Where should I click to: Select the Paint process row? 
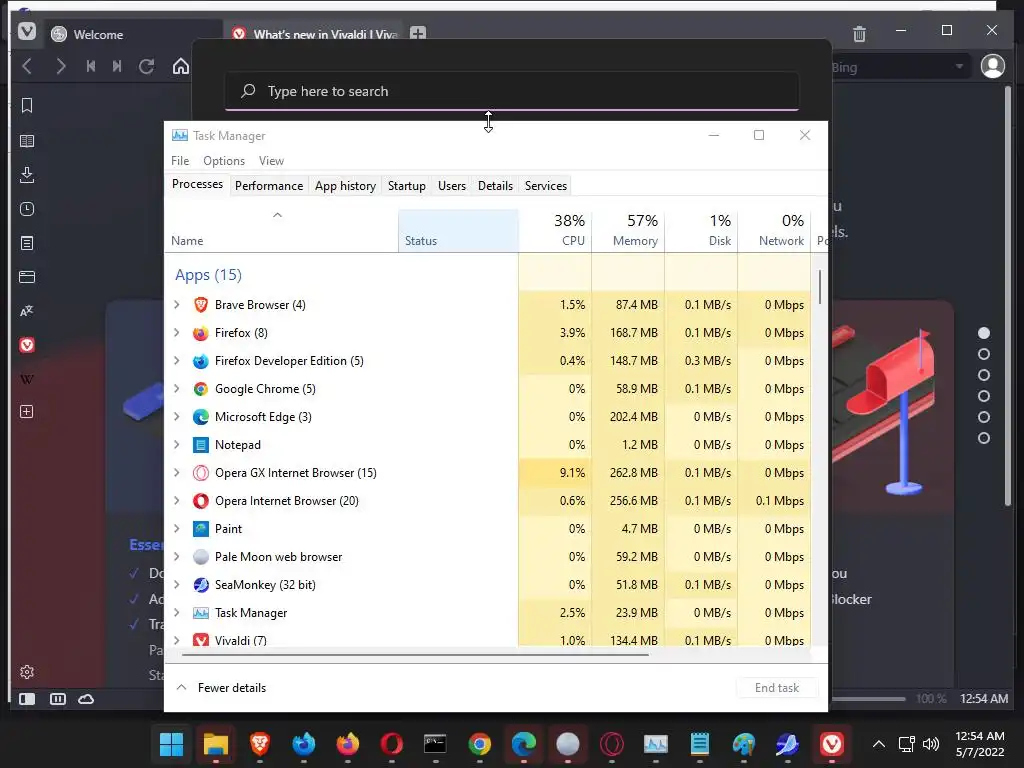[487, 529]
